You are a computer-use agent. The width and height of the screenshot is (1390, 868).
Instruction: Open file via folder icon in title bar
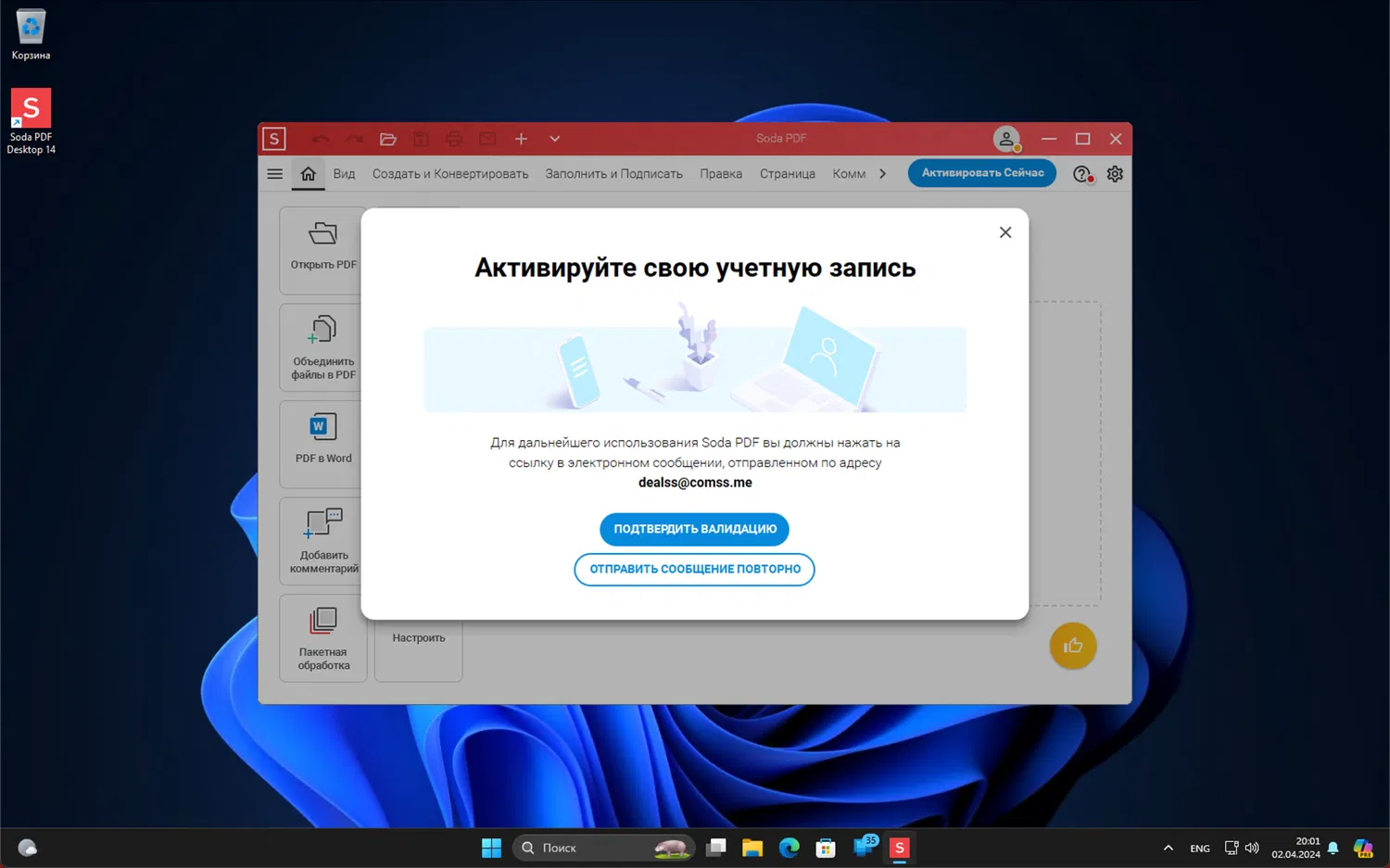pyautogui.click(x=388, y=139)
